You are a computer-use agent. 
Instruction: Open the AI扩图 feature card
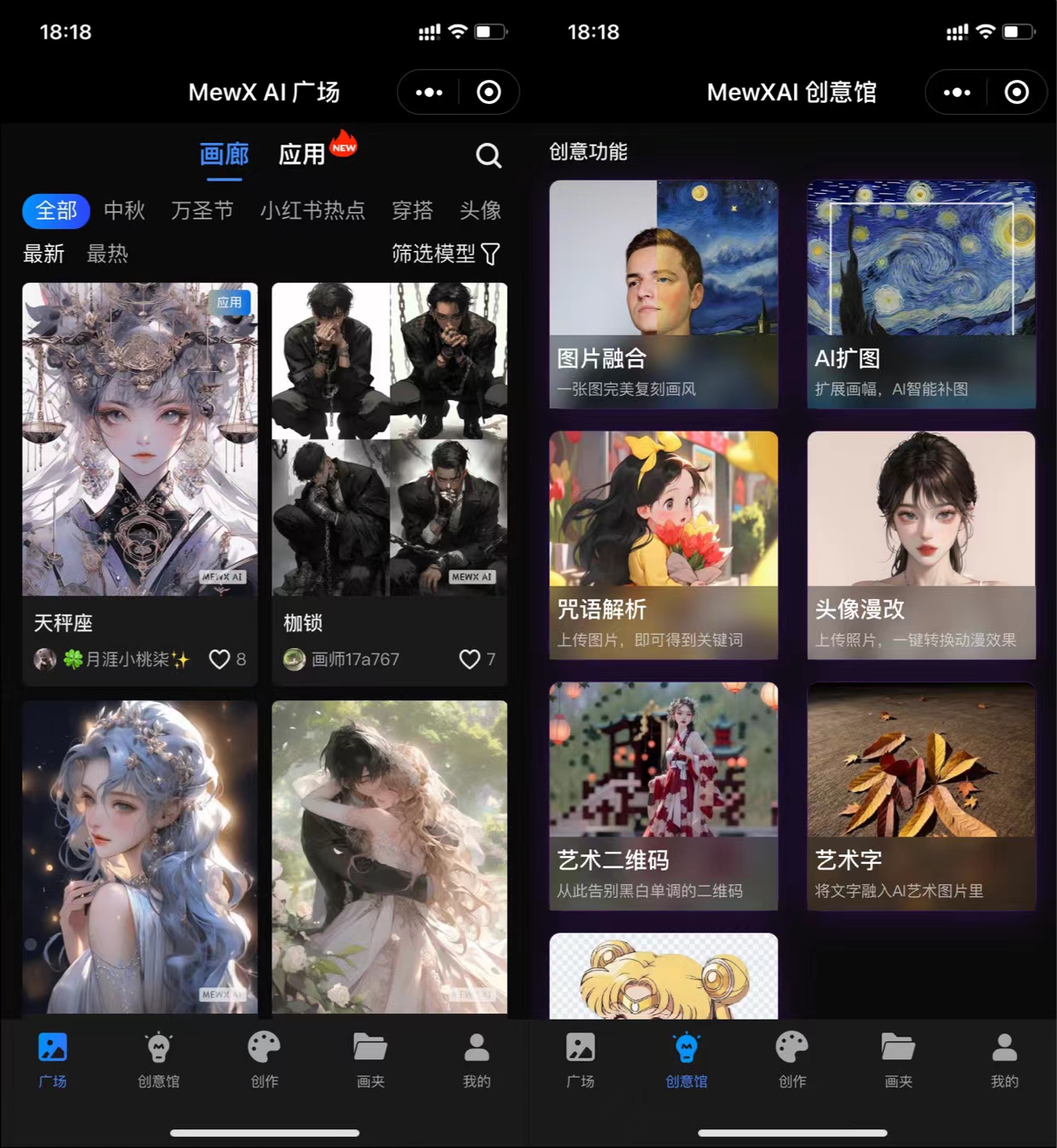[921, 294]
